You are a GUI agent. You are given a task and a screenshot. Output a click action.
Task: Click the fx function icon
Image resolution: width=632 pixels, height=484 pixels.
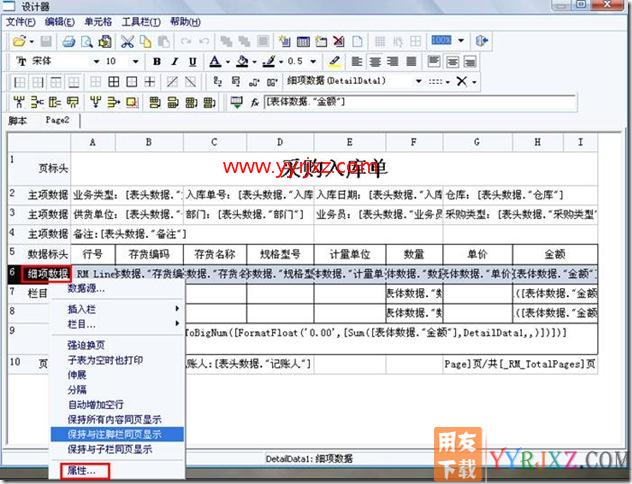tap(254, 103)
